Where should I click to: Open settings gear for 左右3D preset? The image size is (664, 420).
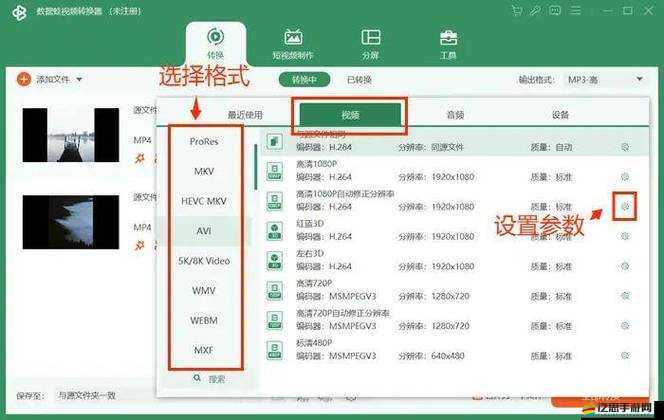[625, 266]
